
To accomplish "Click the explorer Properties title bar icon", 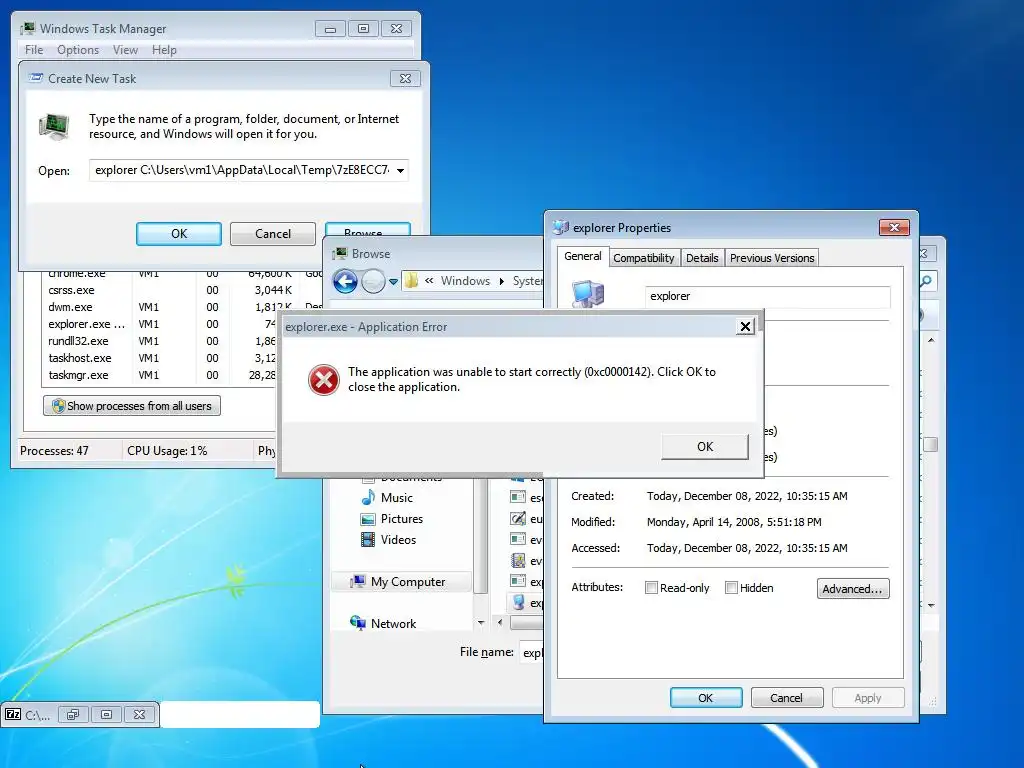I will pos(560,227).
